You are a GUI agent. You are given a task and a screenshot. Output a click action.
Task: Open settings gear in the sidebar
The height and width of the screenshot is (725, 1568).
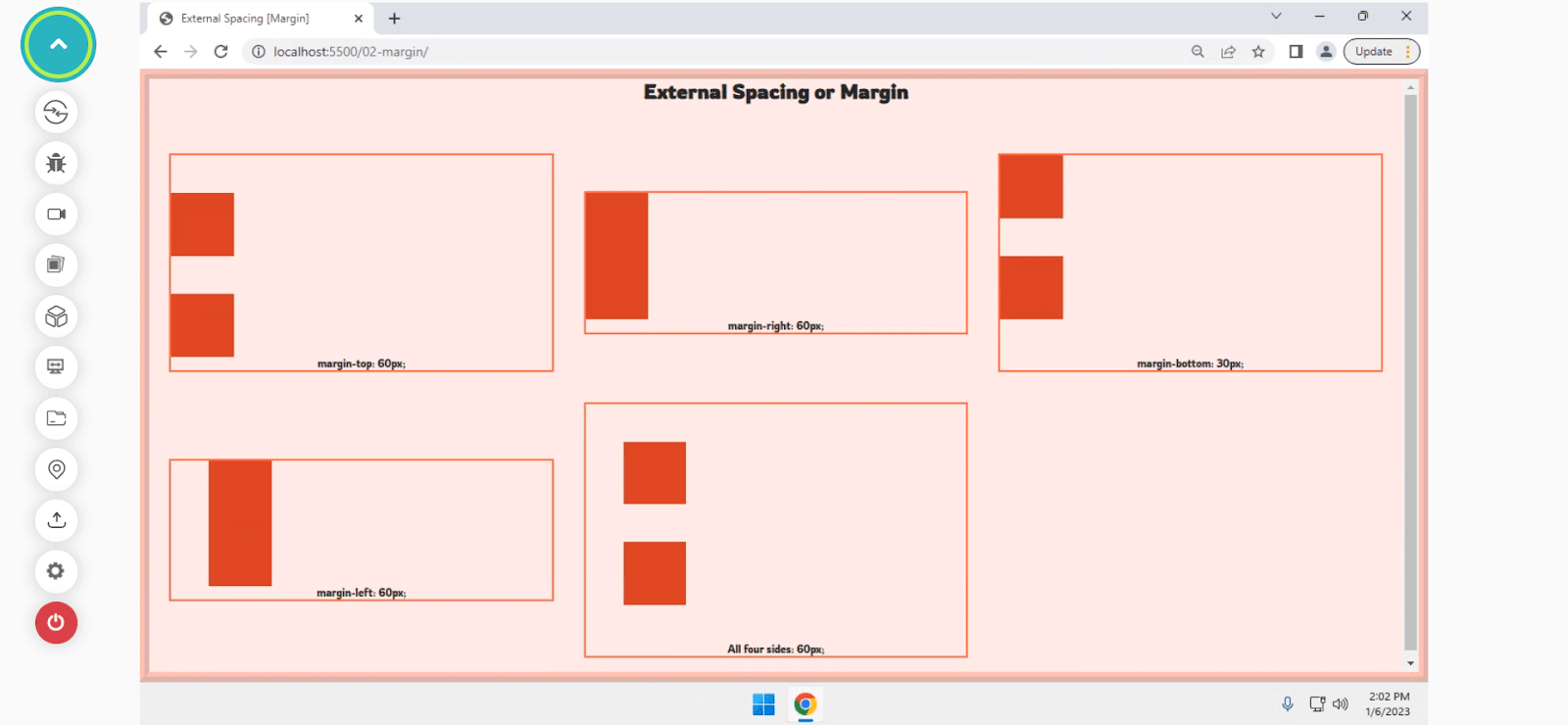56,571
